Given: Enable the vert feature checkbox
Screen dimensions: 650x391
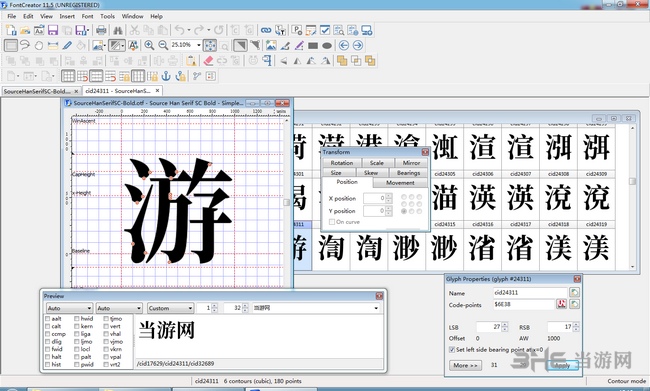Looking at the screenshot, I should point(106,326).
